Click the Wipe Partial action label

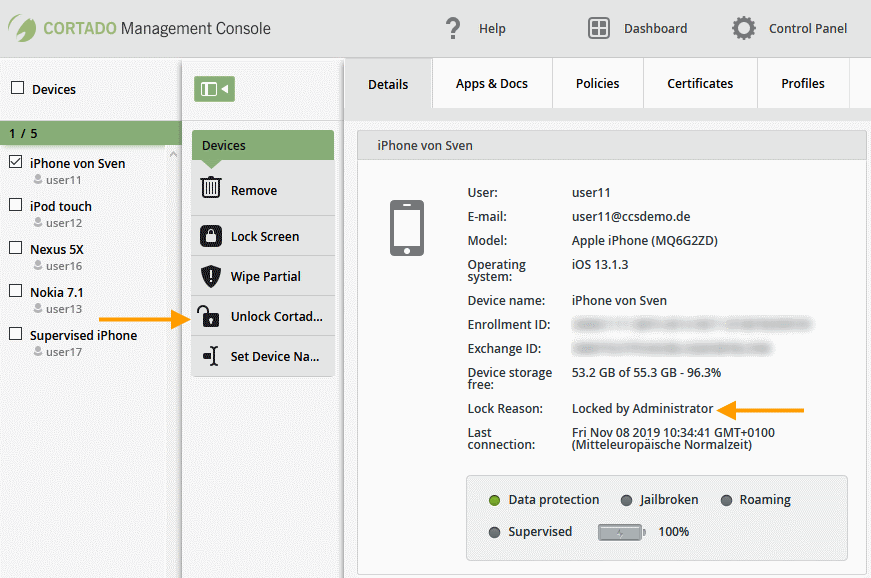point(266,277)
